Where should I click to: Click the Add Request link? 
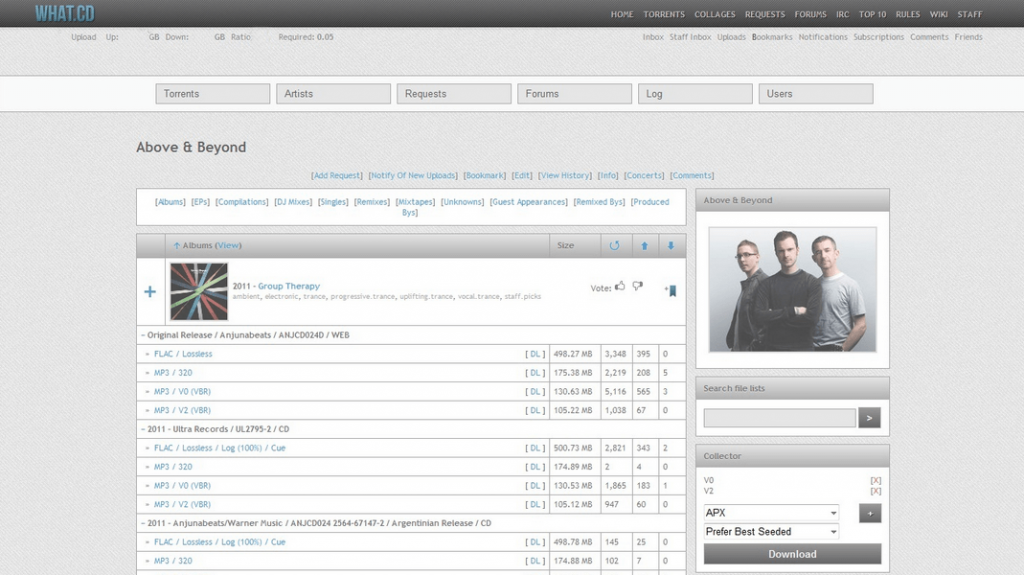pyautogui.click(x=336, y=176)
